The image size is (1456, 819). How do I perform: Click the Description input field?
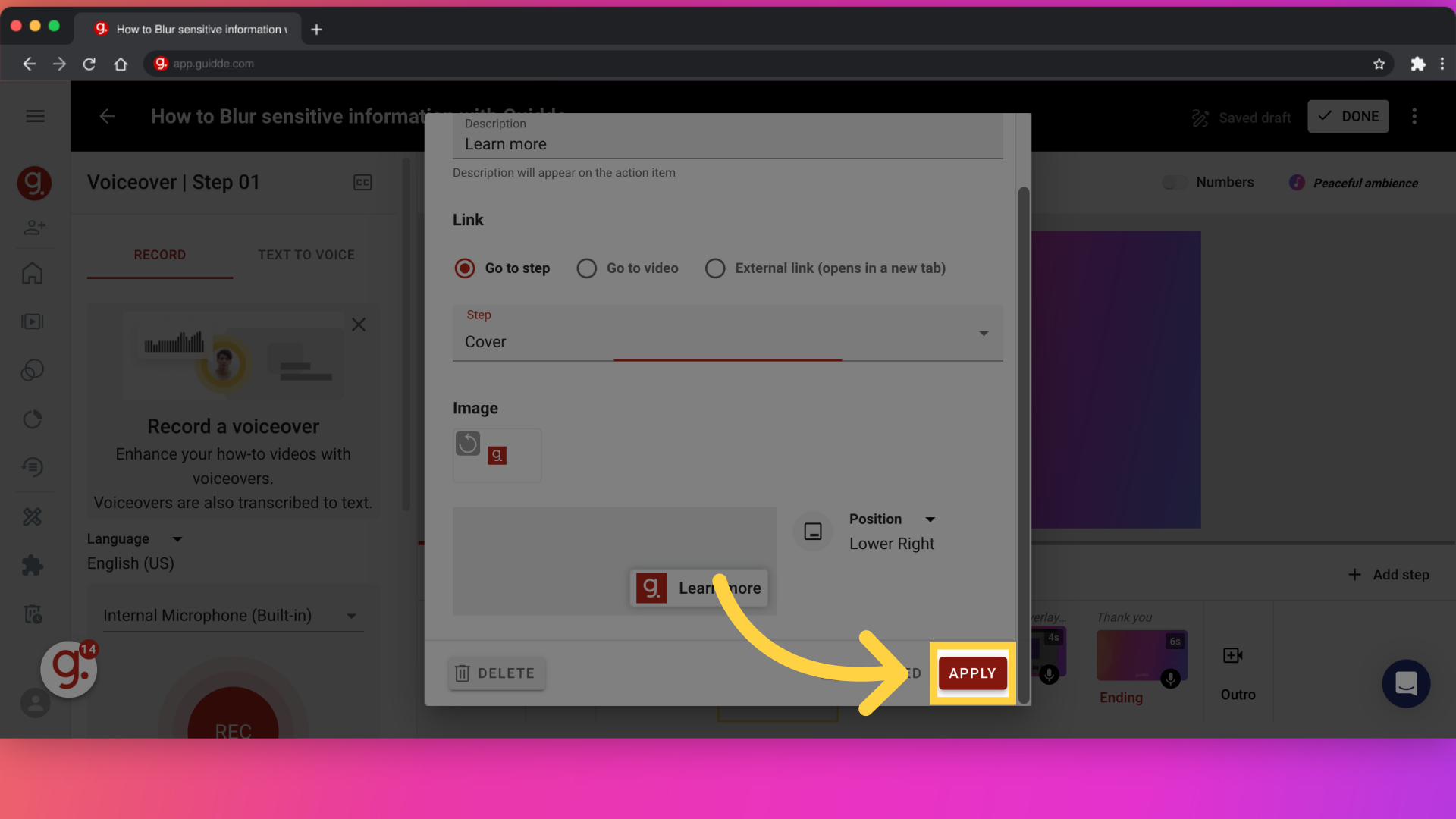coord(727,144)
